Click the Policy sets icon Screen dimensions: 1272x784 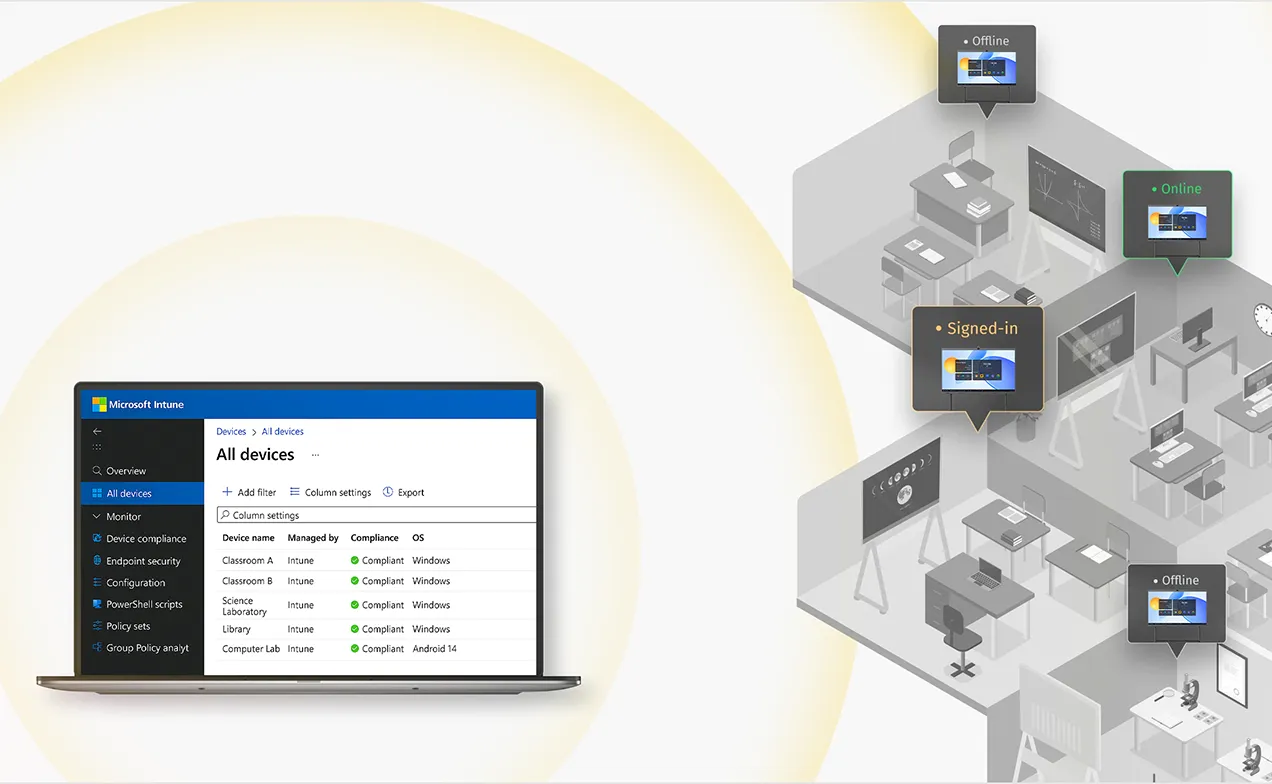[x=97, y=626]
